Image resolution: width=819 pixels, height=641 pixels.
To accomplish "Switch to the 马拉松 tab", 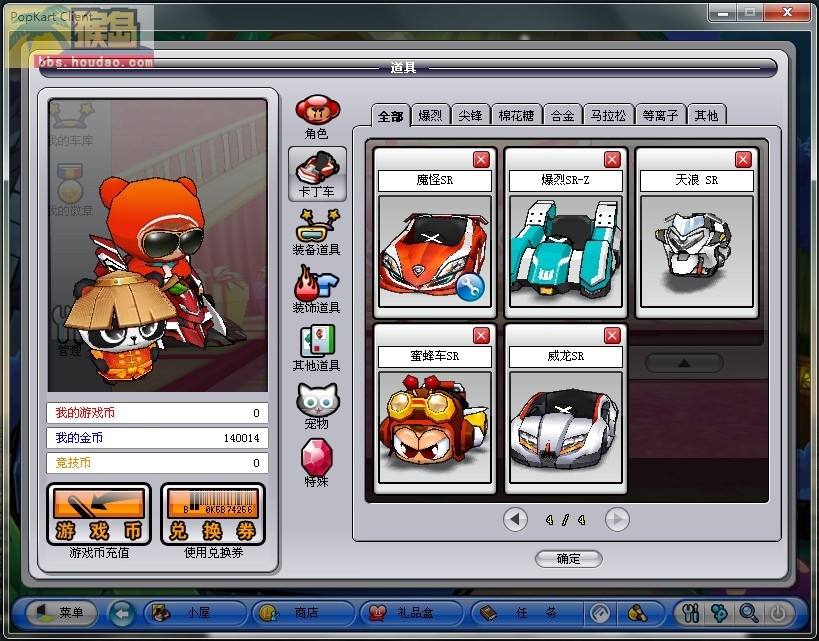I will click(x=609, y=115).
